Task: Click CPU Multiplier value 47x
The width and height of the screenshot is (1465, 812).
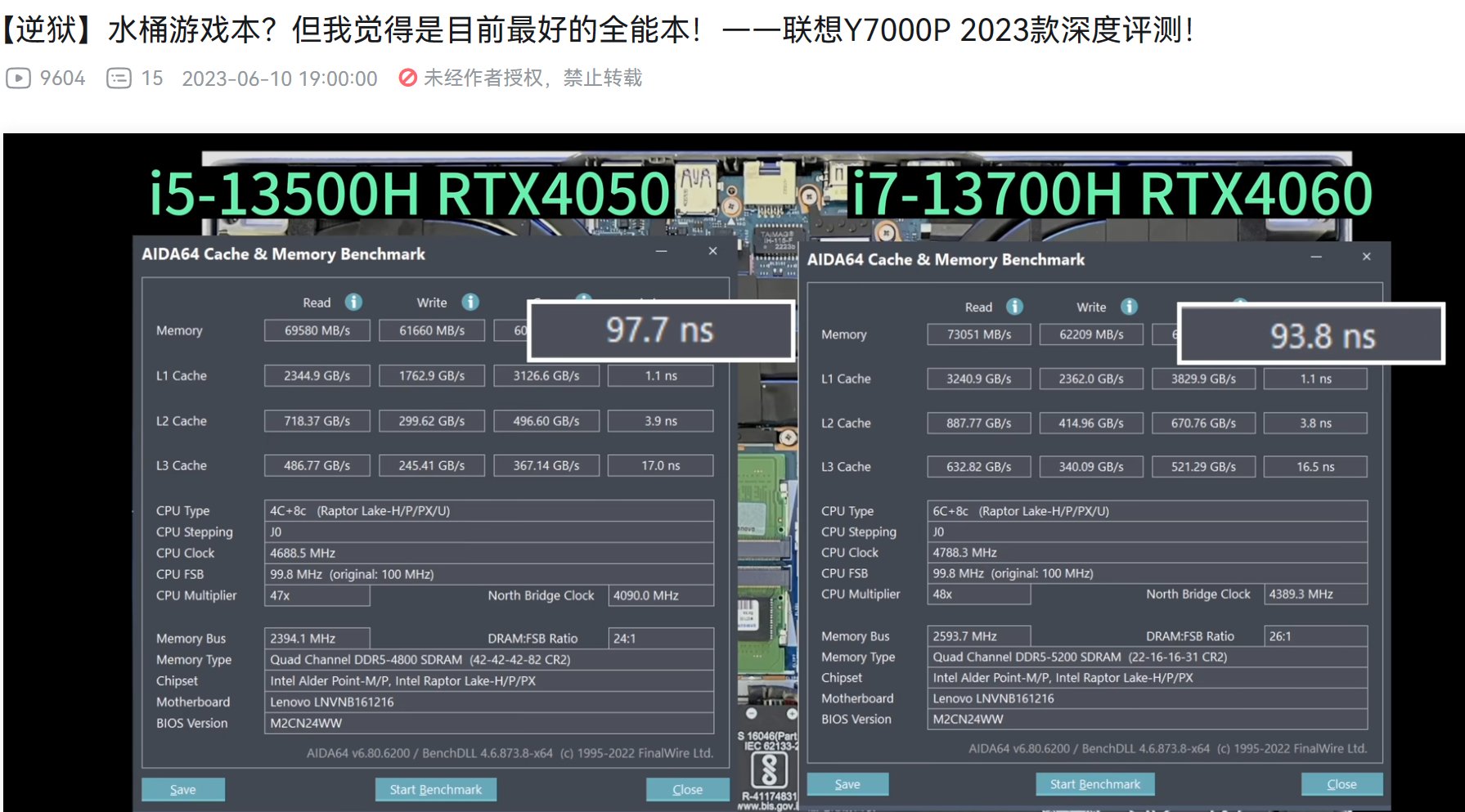Action: 317,595
